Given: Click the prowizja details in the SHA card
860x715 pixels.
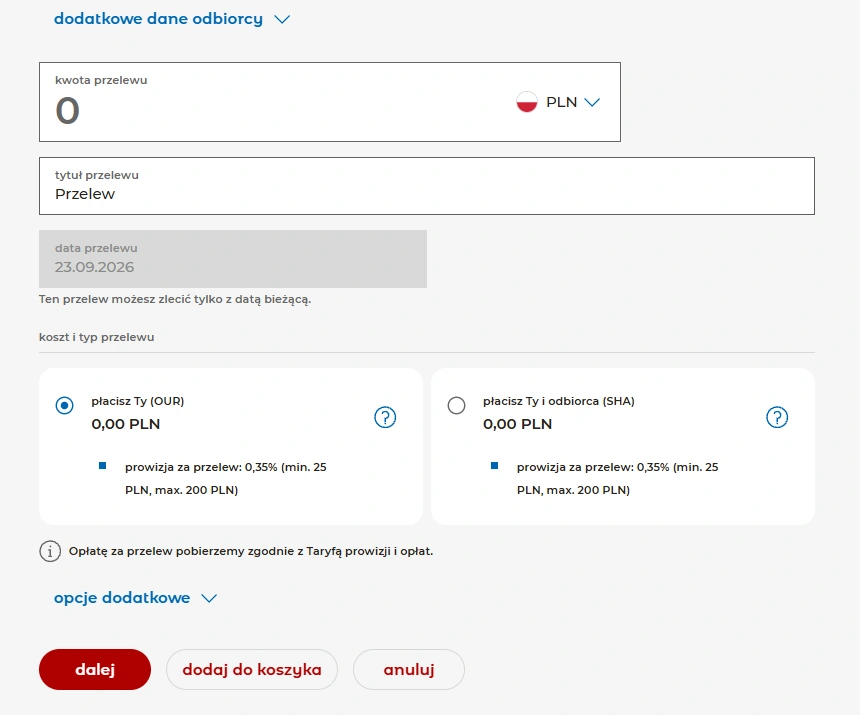Looking at the screenshot, I should [617, 478].
